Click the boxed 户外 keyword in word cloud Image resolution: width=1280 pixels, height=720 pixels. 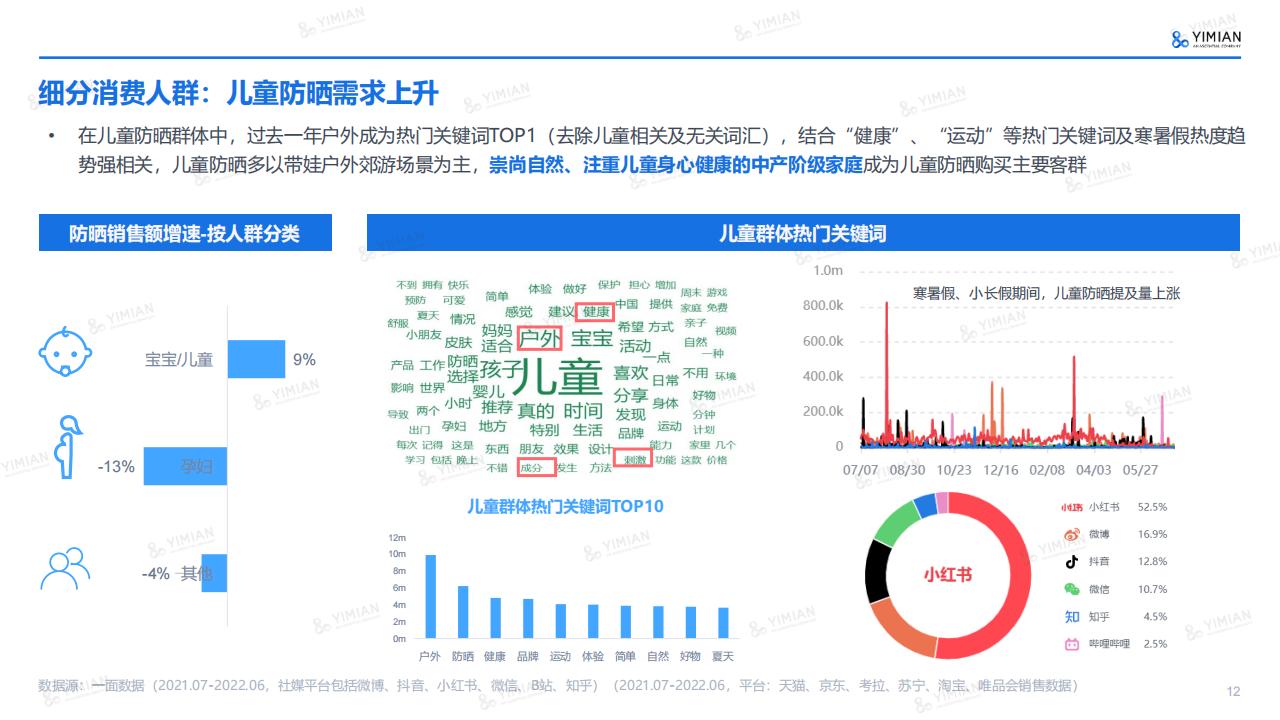coord(540,338)
